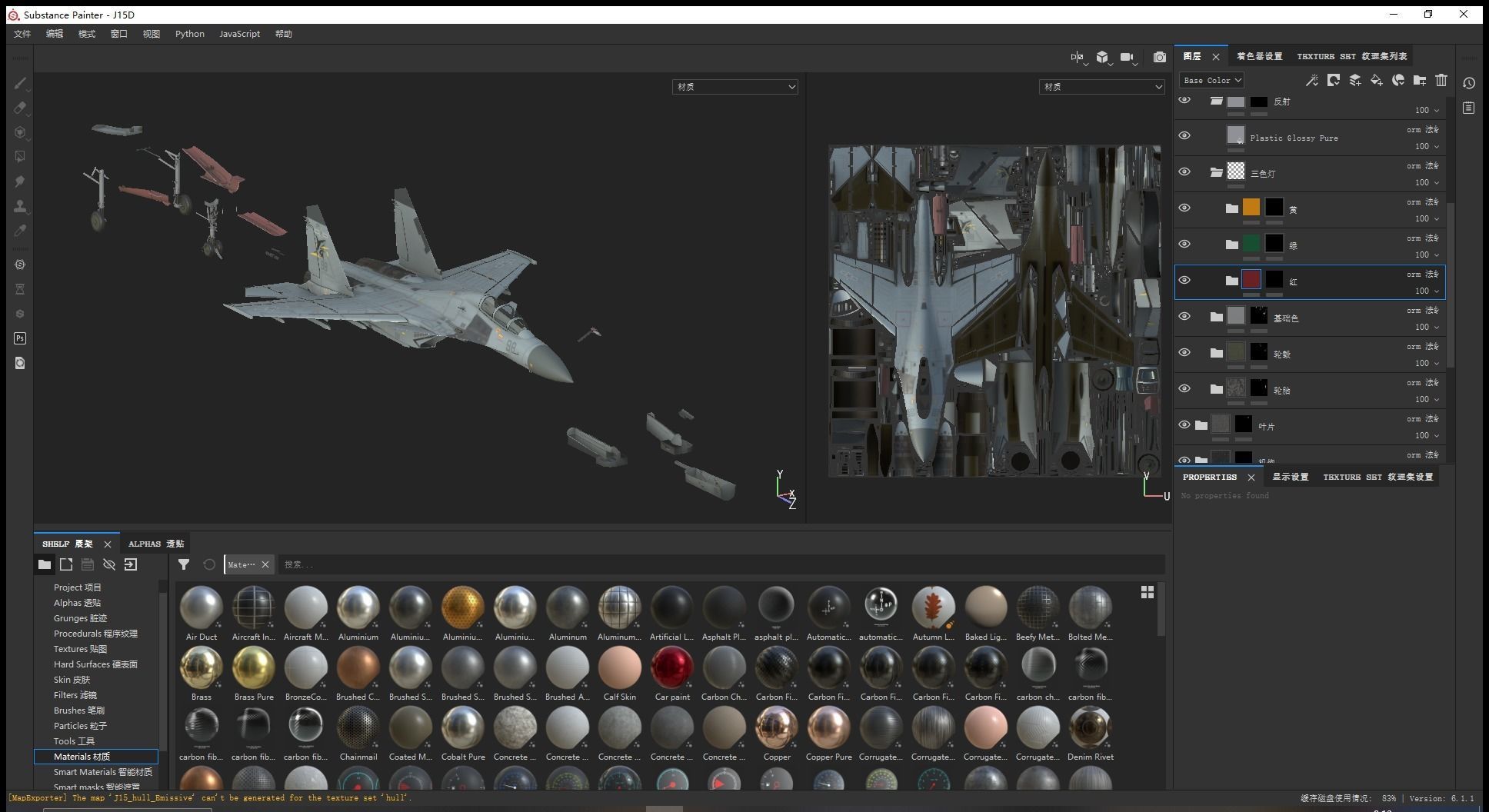Open the 材质 dropdown above the UV view
This screenshot has width=1489, height=812.
[x=1101, y=87]
